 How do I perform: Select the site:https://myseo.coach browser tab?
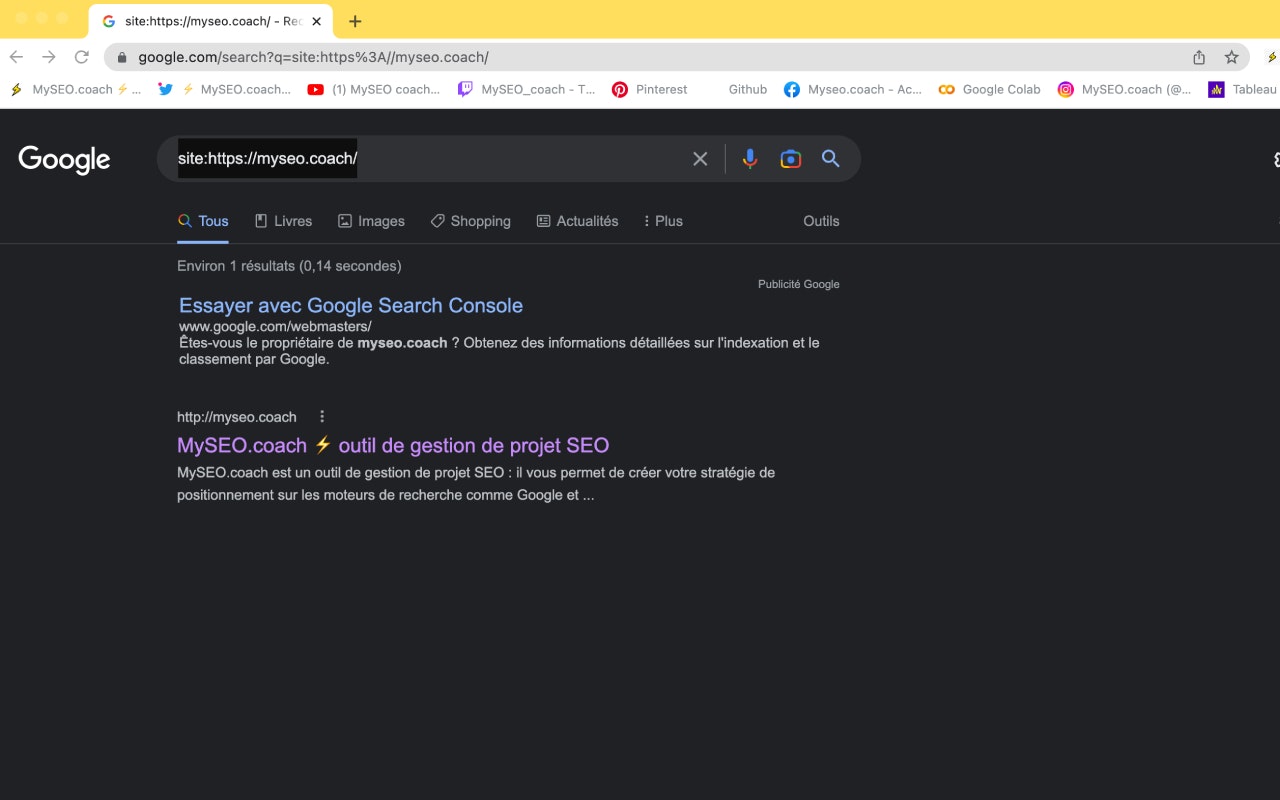(211, 21)
